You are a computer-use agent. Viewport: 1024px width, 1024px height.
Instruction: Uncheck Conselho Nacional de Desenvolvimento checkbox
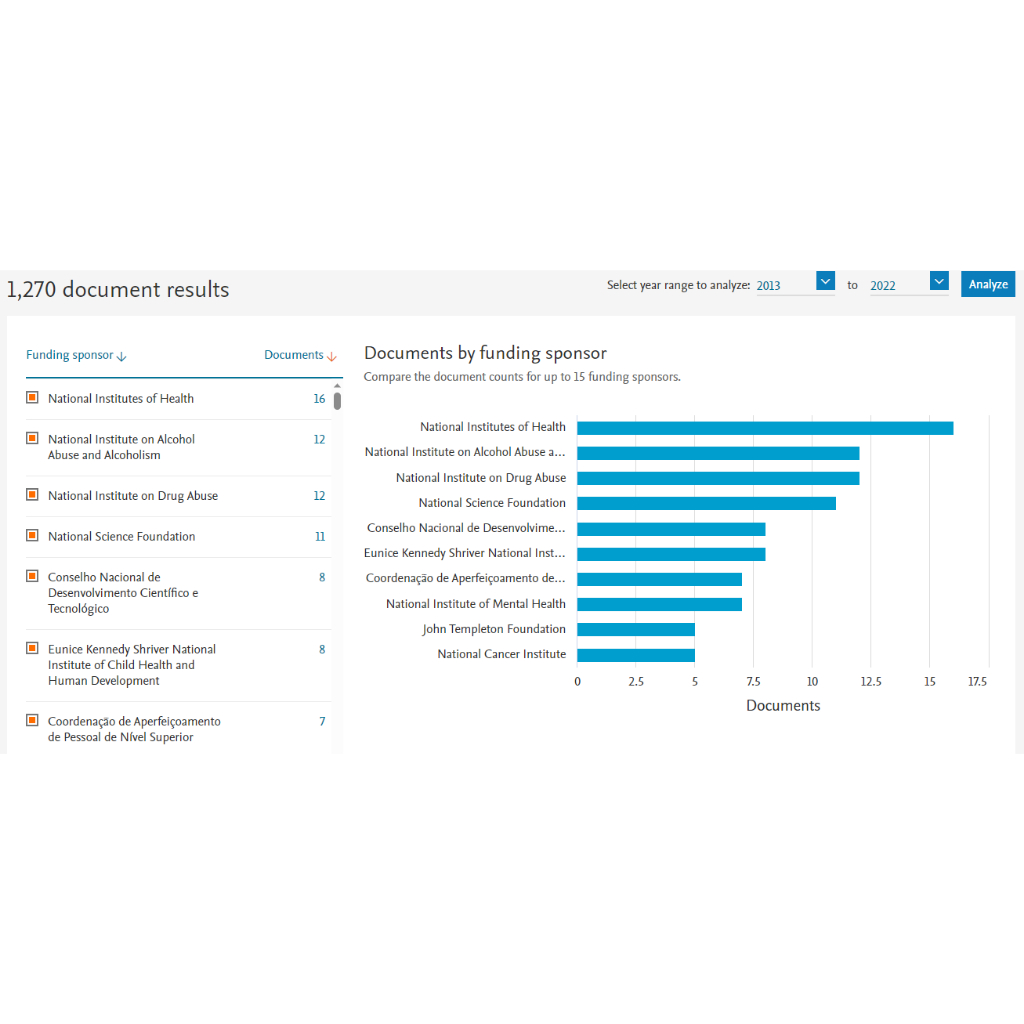click(32, 576)
